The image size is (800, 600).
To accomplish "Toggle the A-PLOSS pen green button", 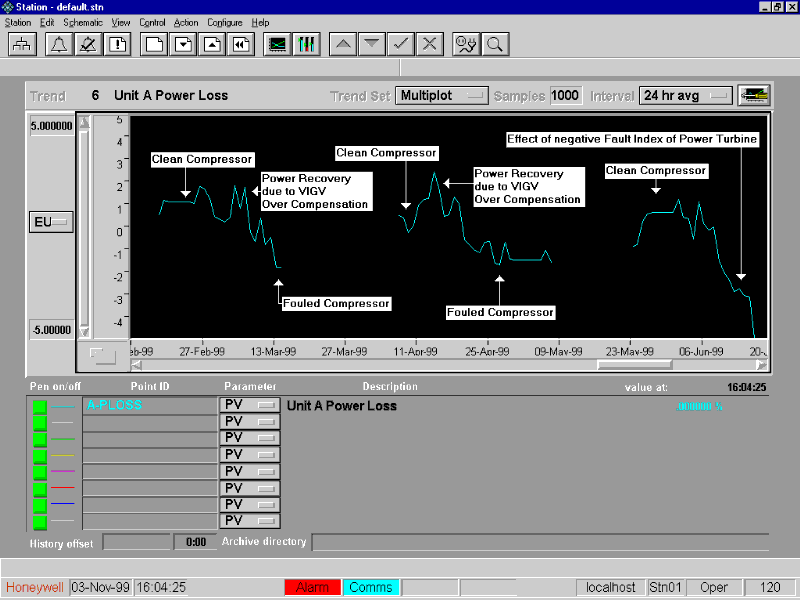I will tap(40, 406).
